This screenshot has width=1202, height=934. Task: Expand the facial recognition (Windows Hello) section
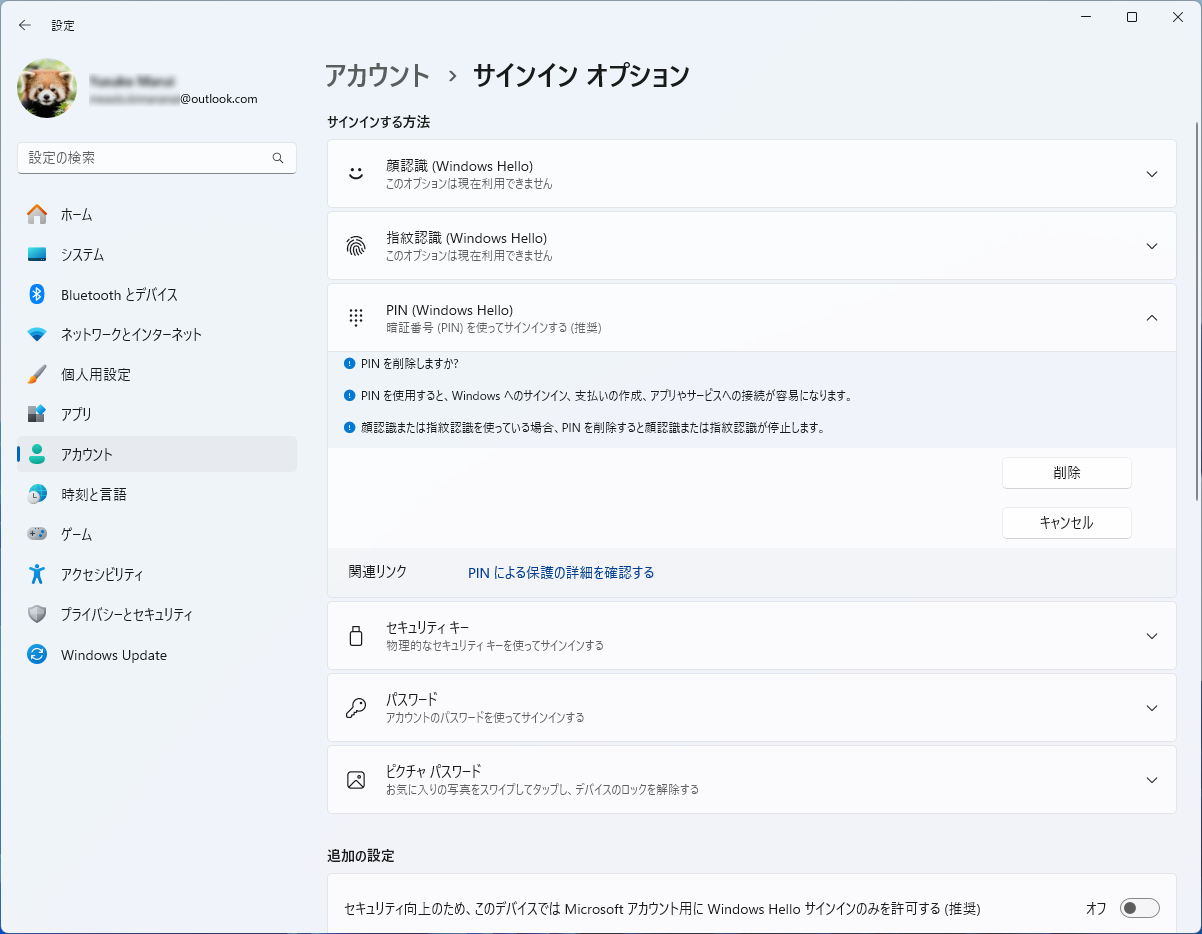coord(1151,174)
